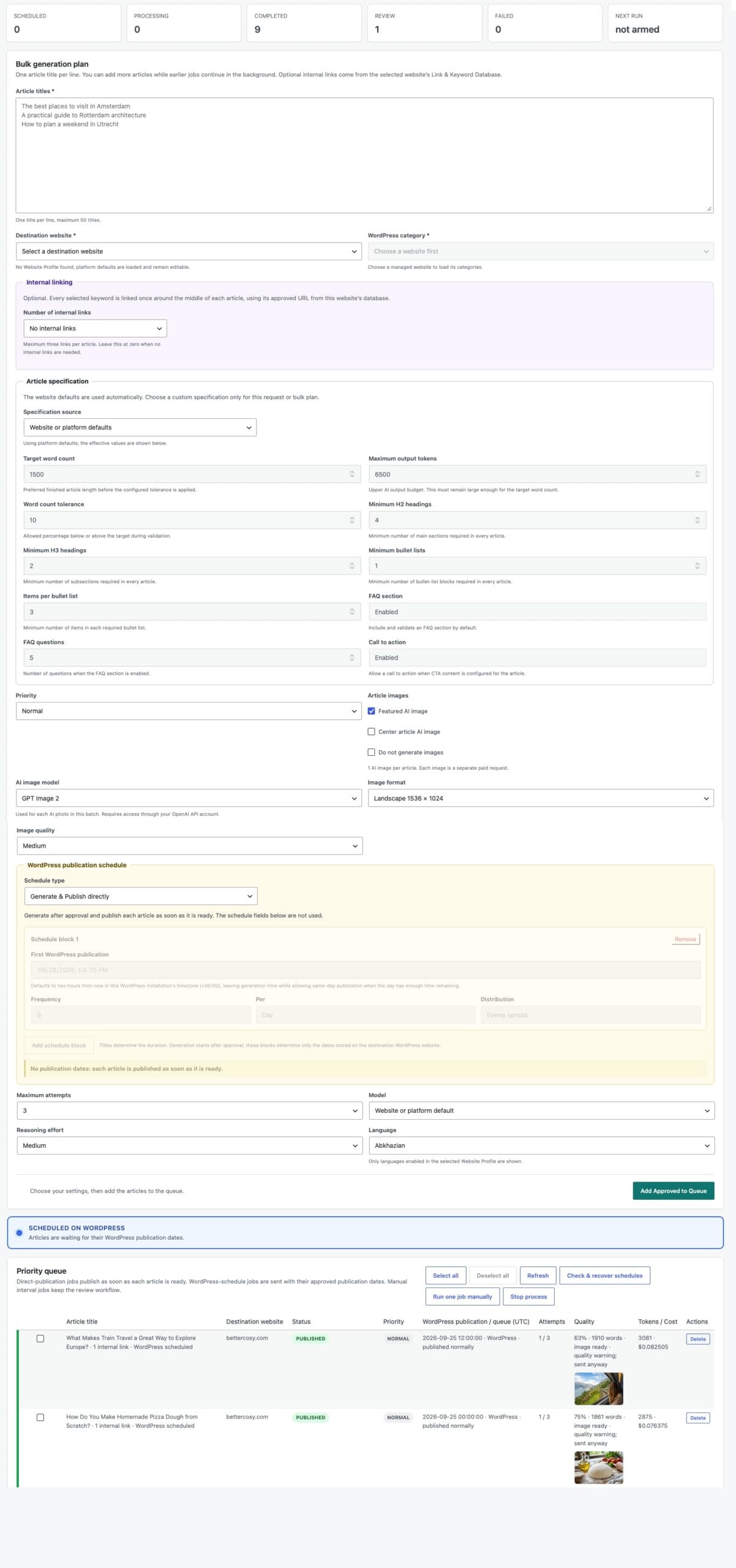736x1568 pixels.
Task: Click the Review stat card
Action: tap(424, 23)
